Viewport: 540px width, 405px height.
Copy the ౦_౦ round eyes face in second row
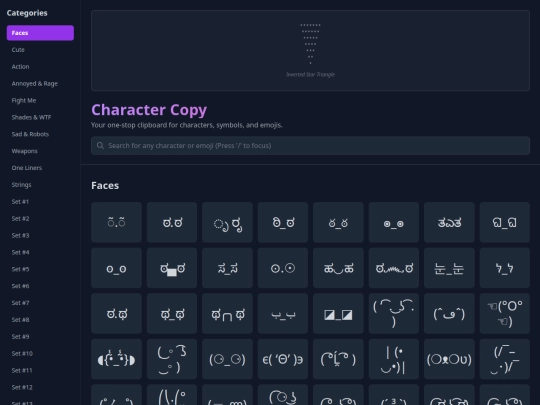116,268
